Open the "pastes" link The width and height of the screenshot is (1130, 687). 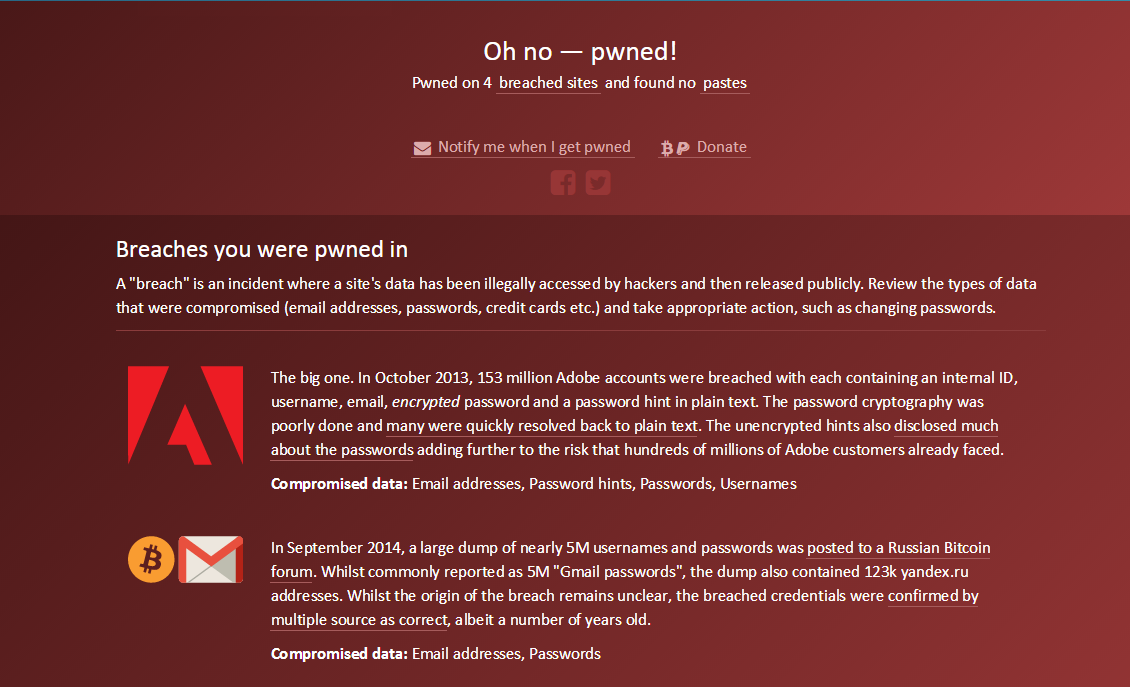tap(725, 83)
